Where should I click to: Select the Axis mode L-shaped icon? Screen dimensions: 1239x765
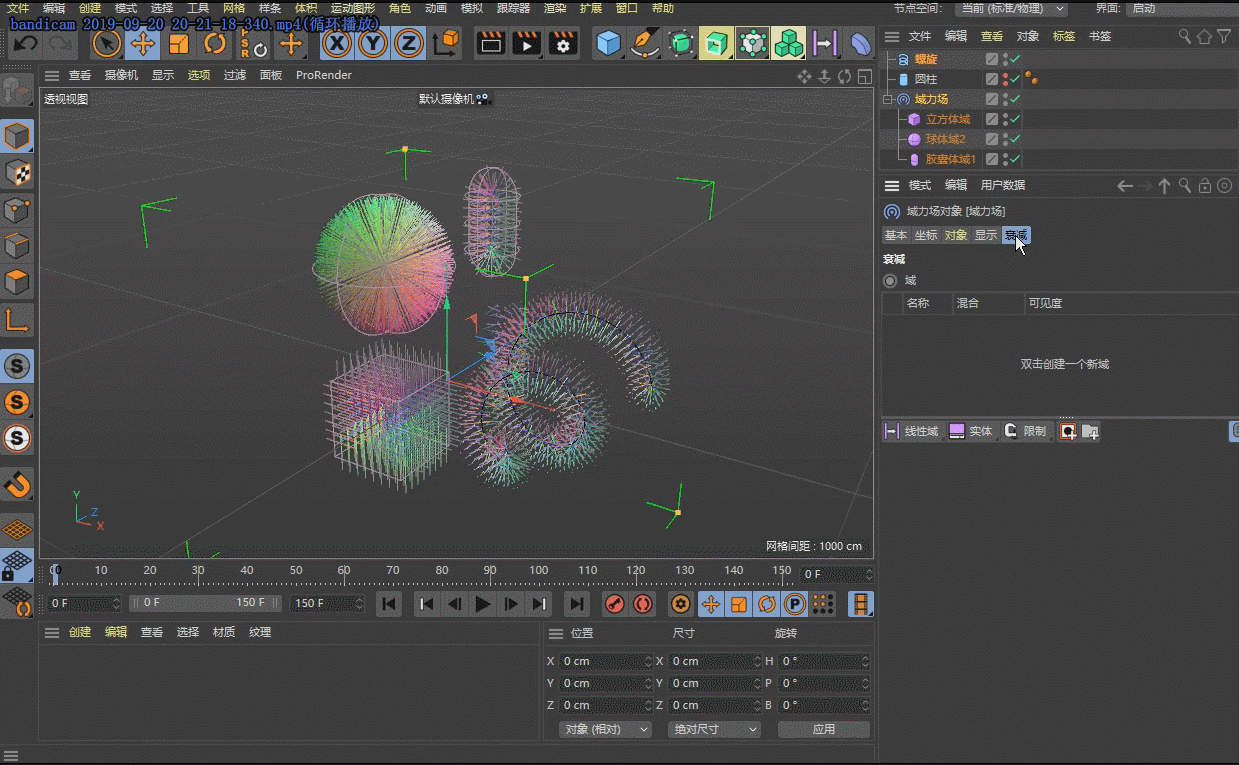tap(17, 319)
